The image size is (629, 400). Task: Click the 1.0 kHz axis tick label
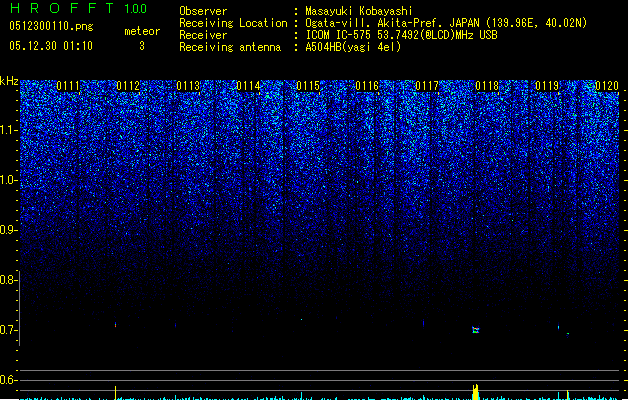tap(9, 180)
